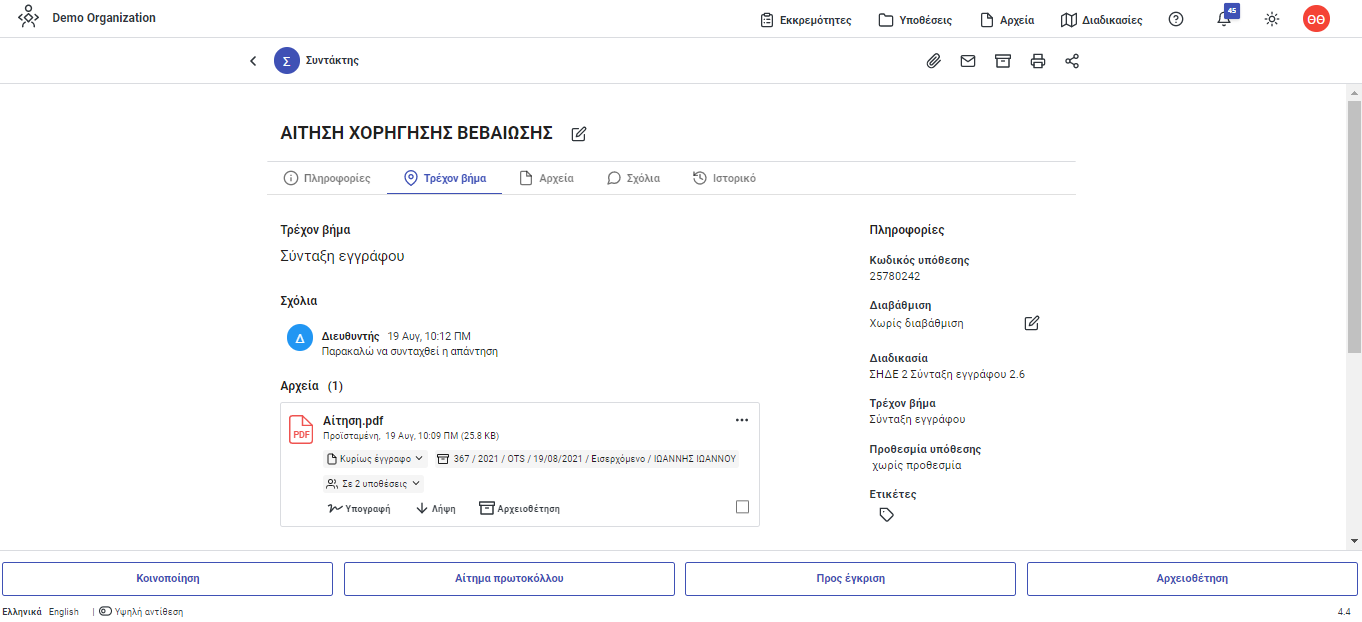Switch language to Ελληνικά
The width and height of the screenshot is (1362, 622).
pos(22,612)
